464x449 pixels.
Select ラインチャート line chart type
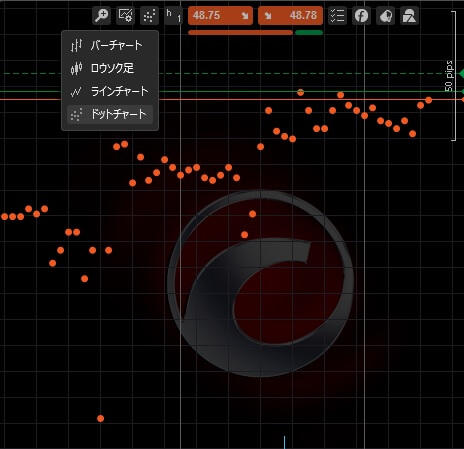click(110, 91)
